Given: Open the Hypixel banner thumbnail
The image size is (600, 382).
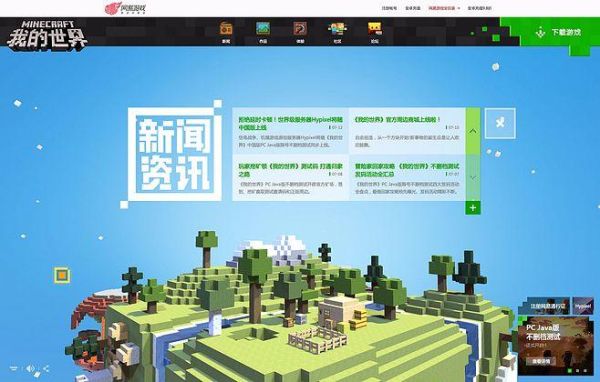Looking at the screenshot, I should click(583, 306).
